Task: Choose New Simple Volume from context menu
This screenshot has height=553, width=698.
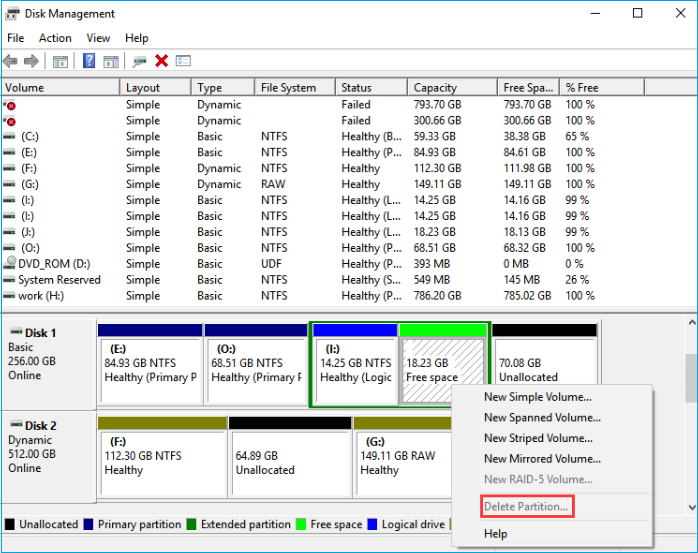Action: pyautogui.click(x=537, y=397)
